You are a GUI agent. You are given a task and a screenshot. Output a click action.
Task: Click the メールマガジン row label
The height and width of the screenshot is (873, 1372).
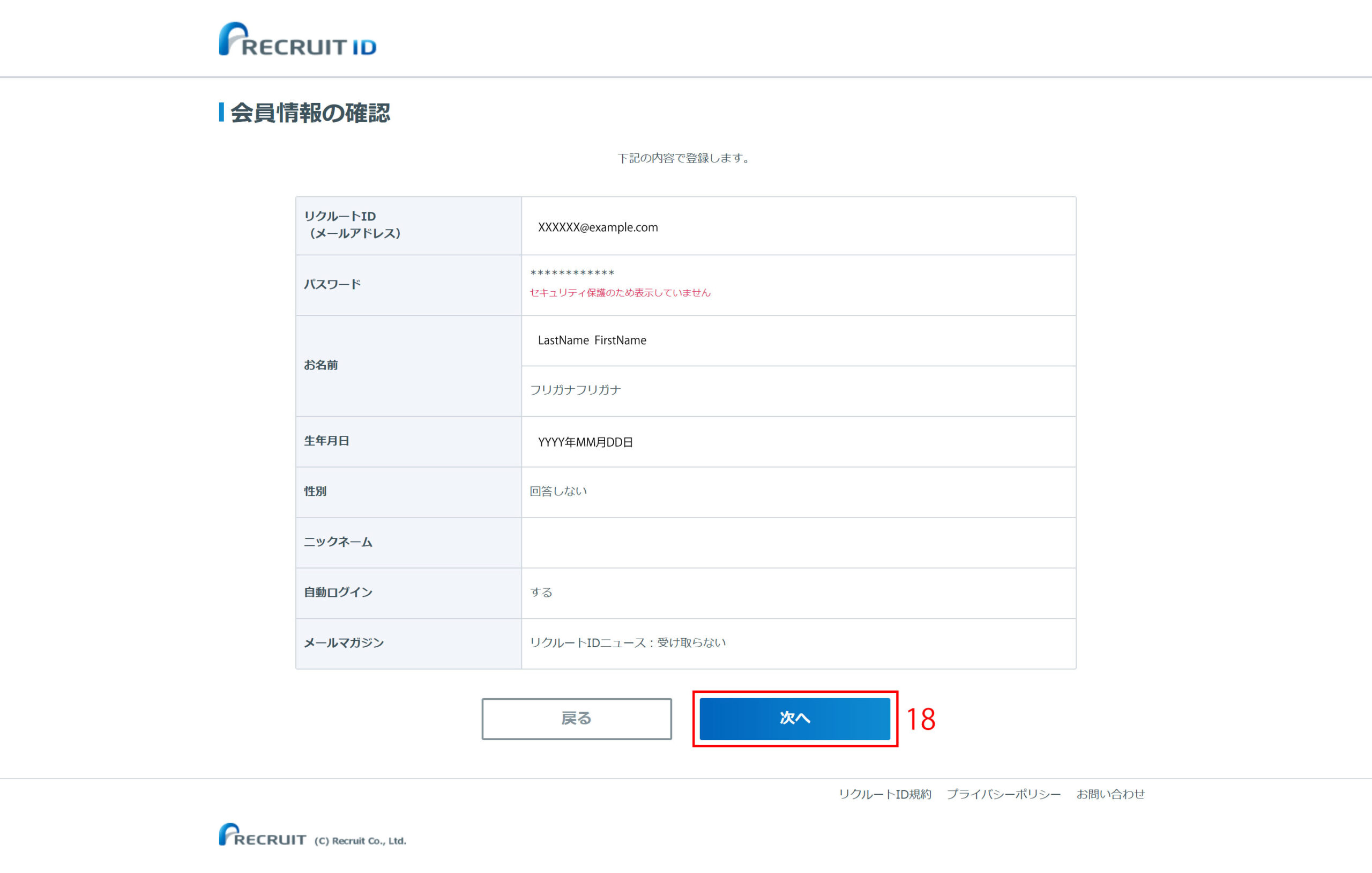pyautogui.click(x=344, y=642)
